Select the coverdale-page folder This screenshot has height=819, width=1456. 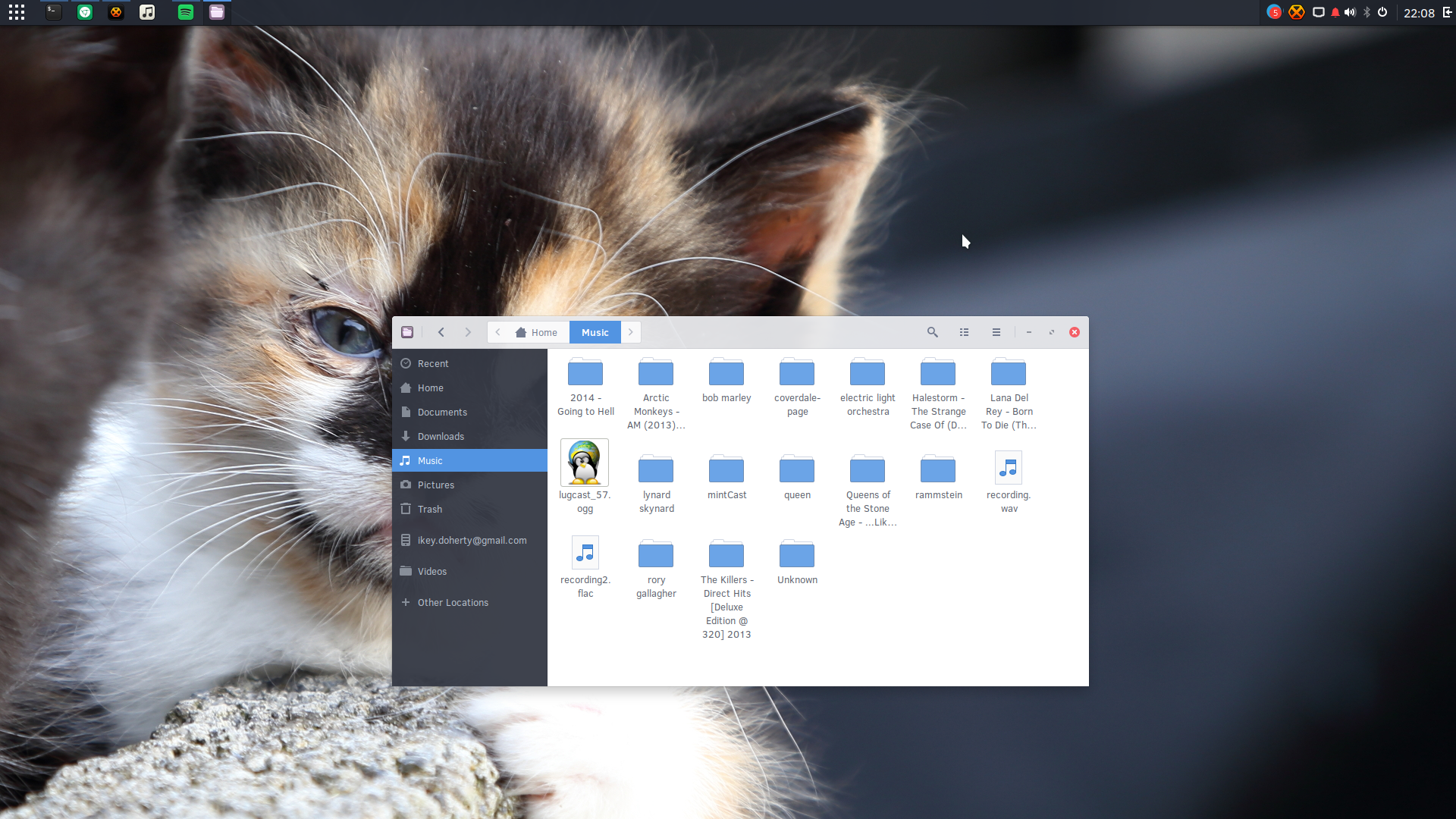[797, 373]
